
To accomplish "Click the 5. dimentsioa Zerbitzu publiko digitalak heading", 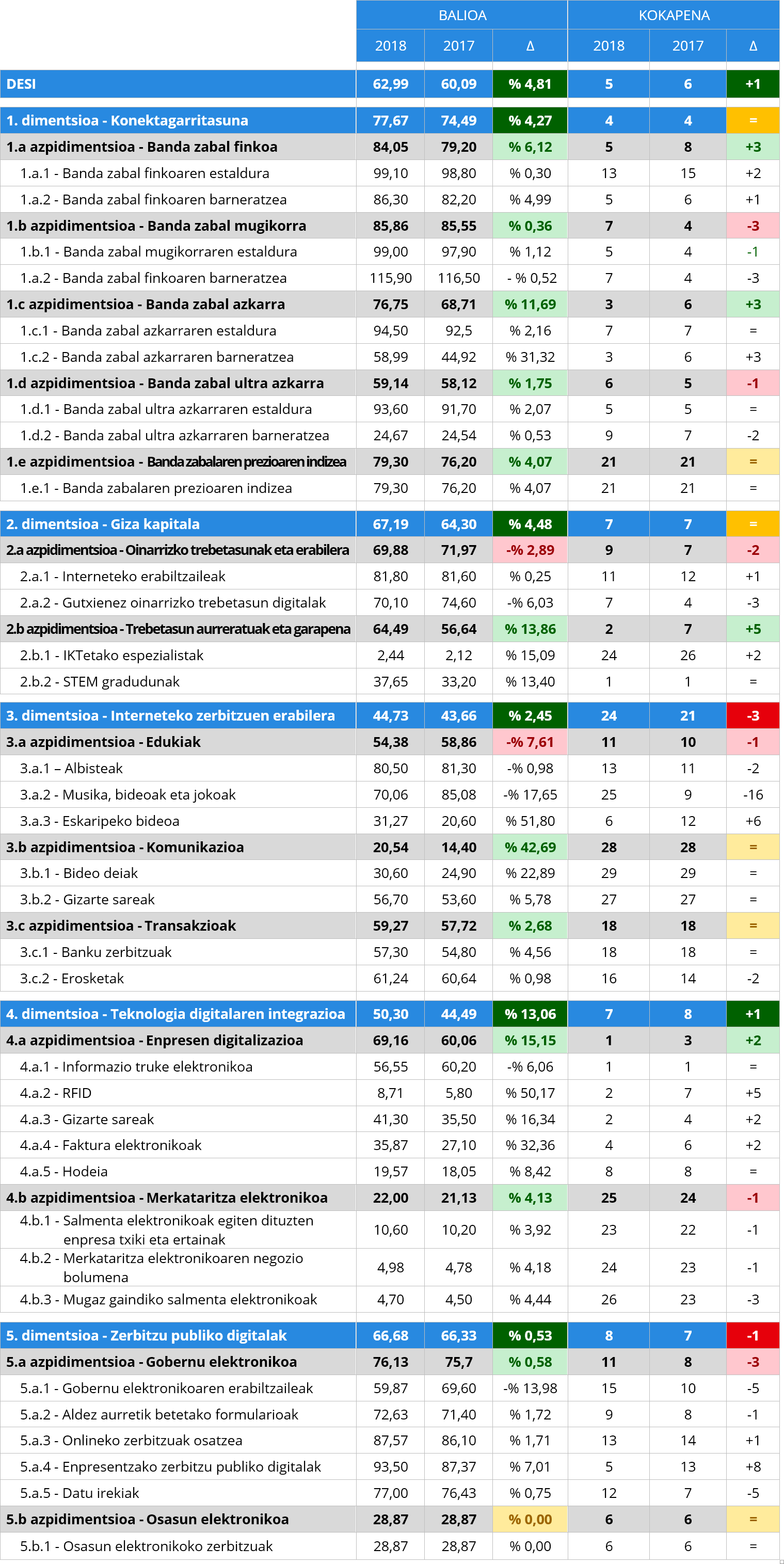I will pyautogui.click(x=146, y=1336).
